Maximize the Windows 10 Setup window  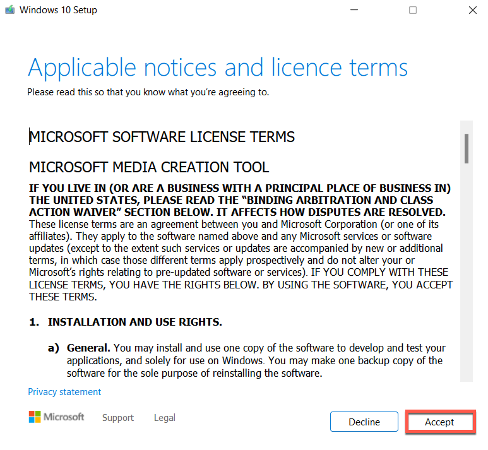tap(413, 10)
